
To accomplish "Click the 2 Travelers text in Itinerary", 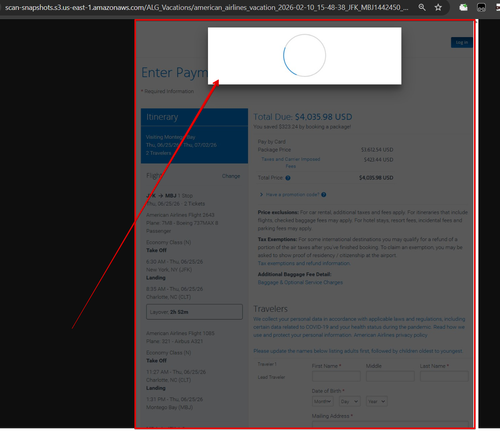I will click(159, 153).
